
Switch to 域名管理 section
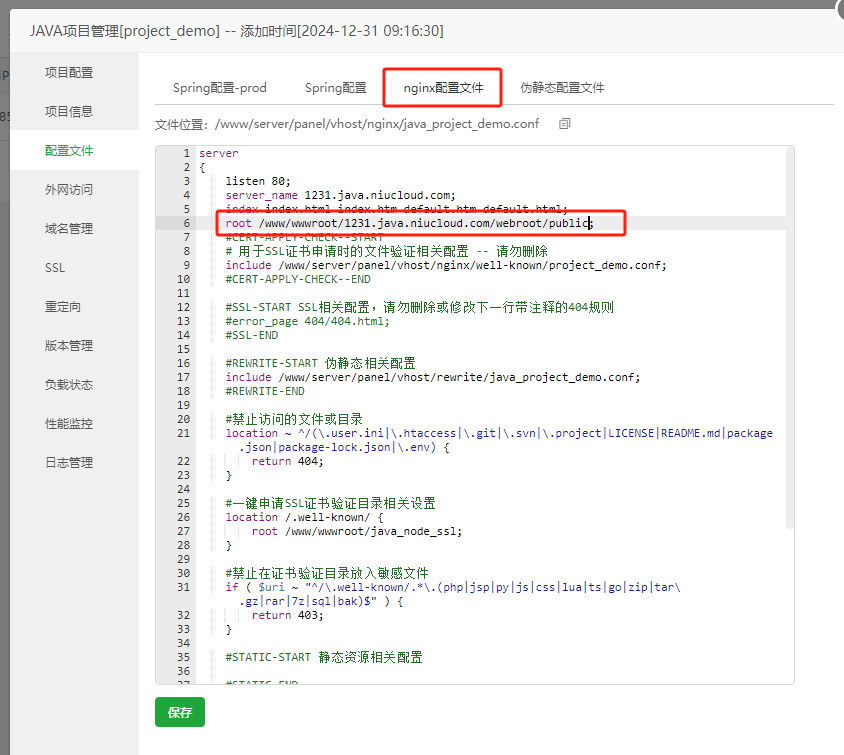69,228
